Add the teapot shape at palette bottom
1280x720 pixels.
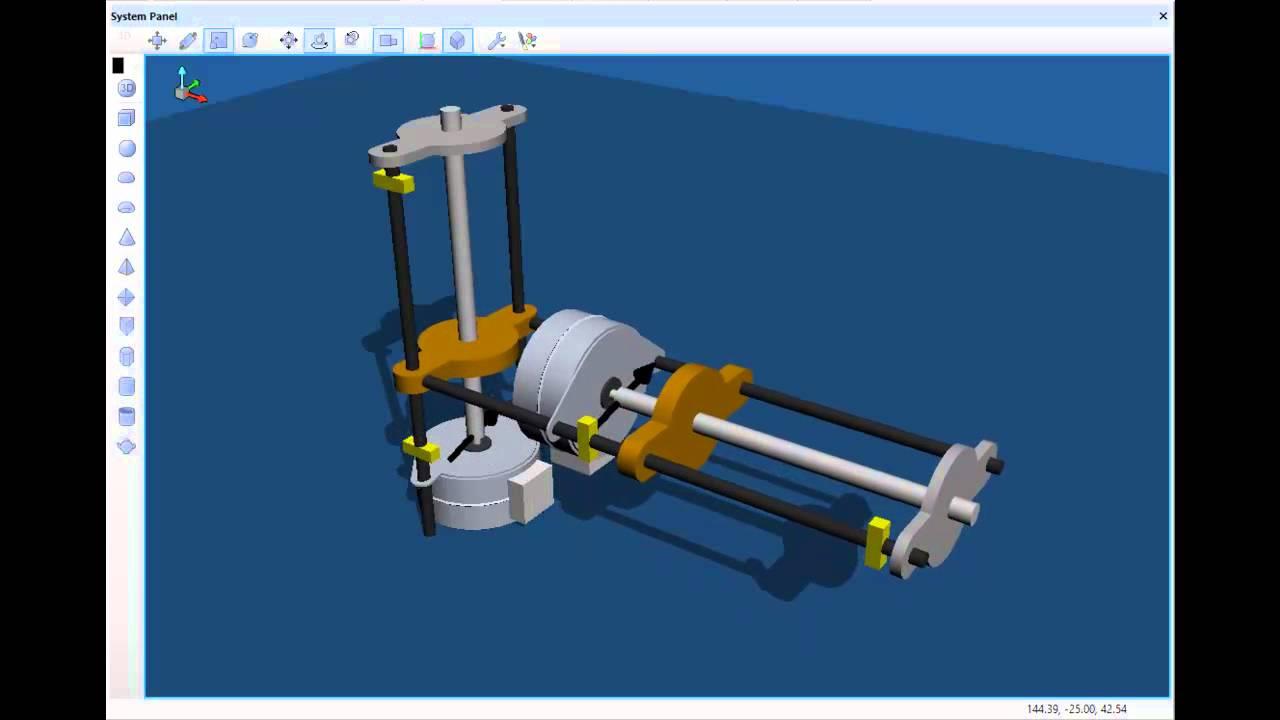click(x=126, y=446)
